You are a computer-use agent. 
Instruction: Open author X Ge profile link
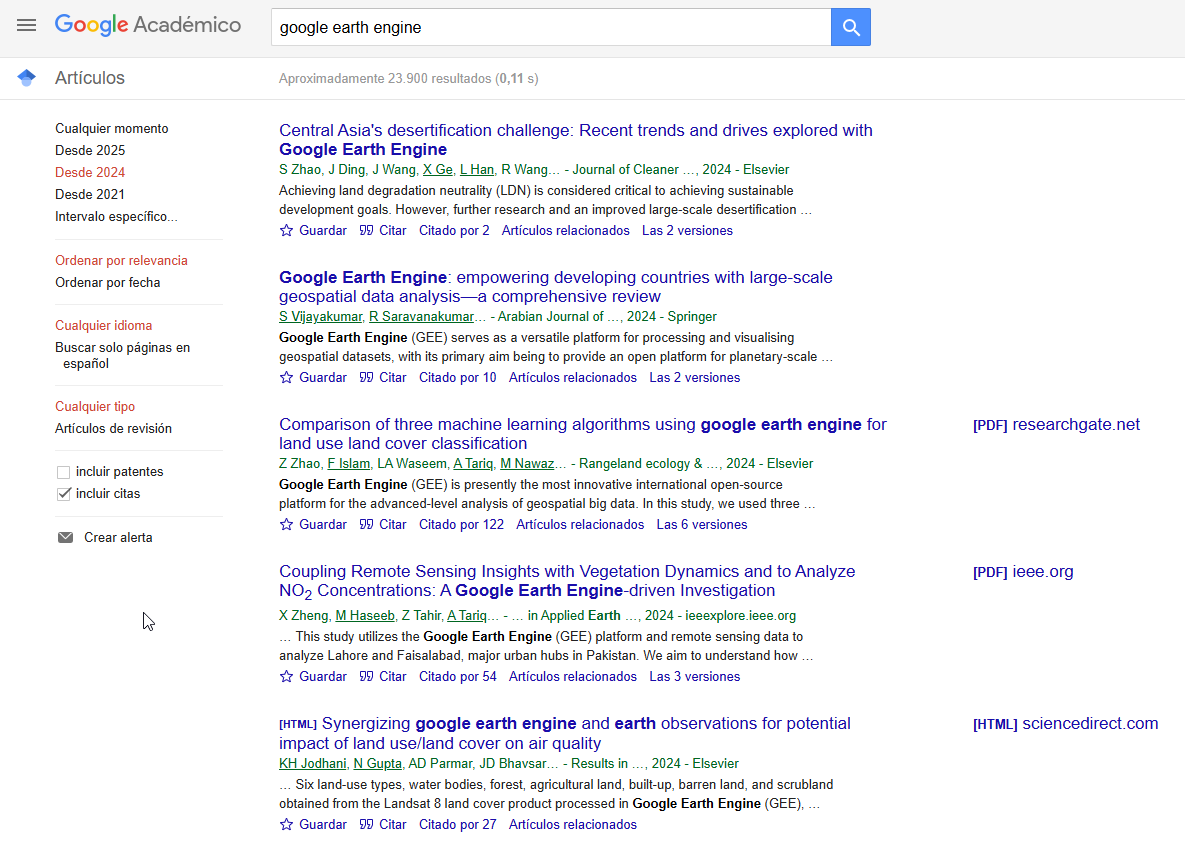(438, 169)
